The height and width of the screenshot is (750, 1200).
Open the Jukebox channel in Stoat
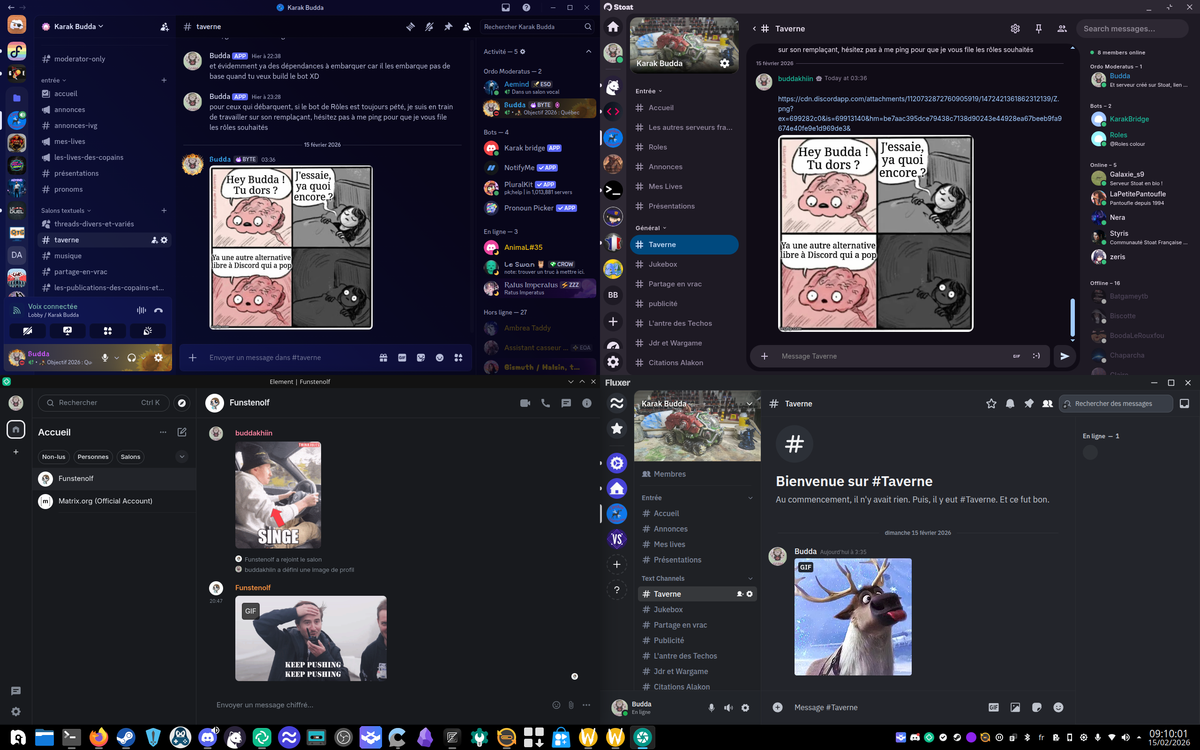point(663,264)
